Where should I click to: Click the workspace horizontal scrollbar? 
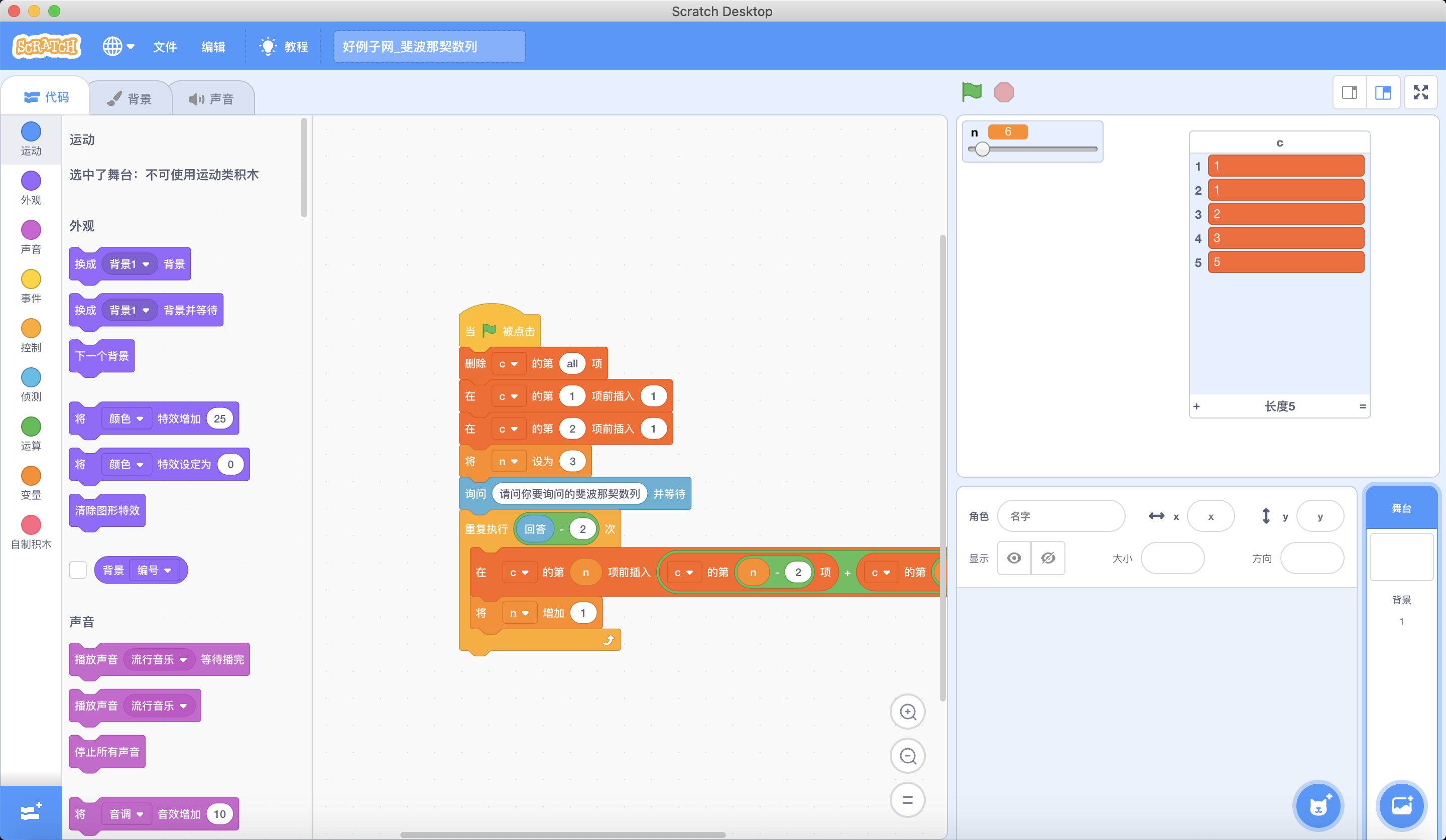562,834
